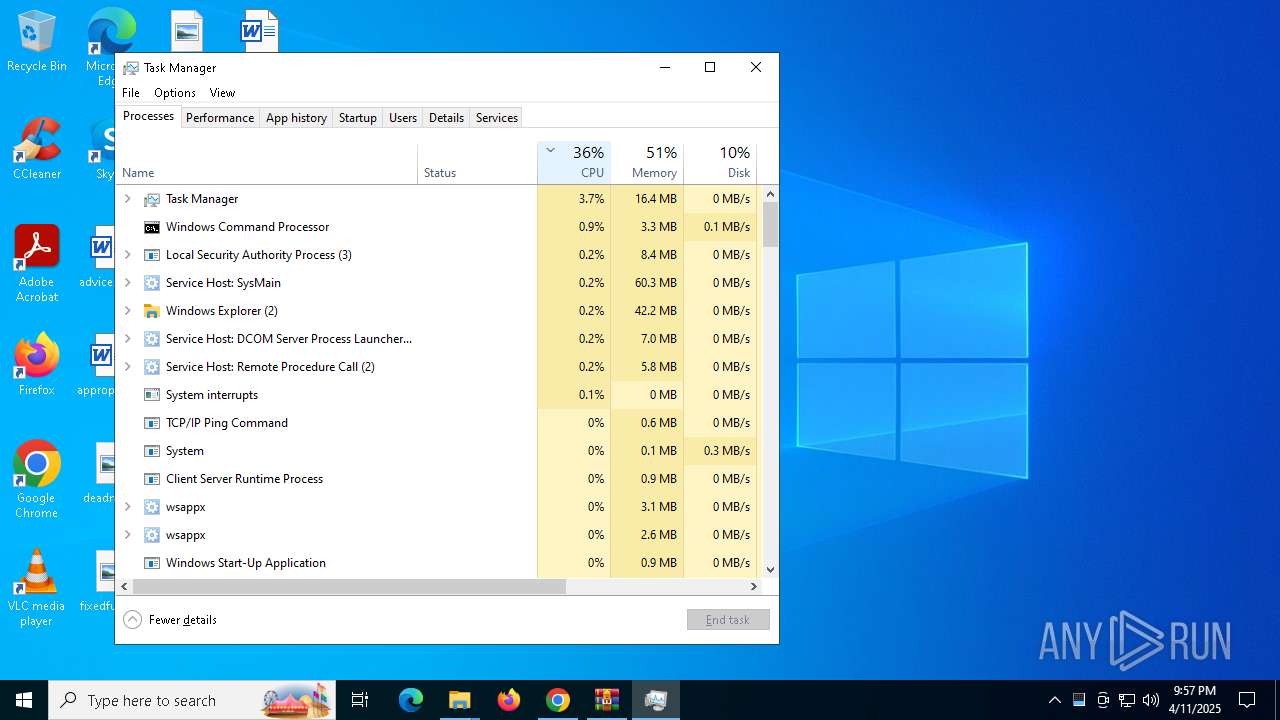This screenshot has height=720, width=1280.
Task: Open the View menu
Action: point(222,93)
